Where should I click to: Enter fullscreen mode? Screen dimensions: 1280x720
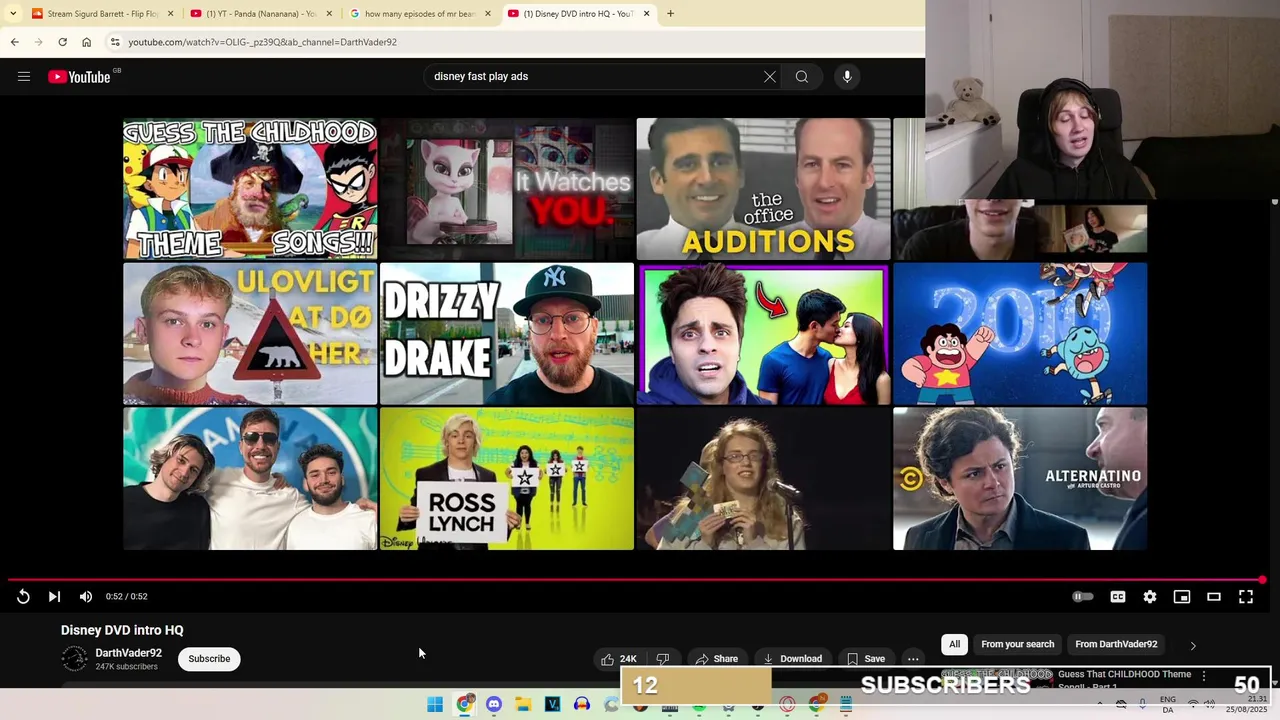(x=1246, y=597)
